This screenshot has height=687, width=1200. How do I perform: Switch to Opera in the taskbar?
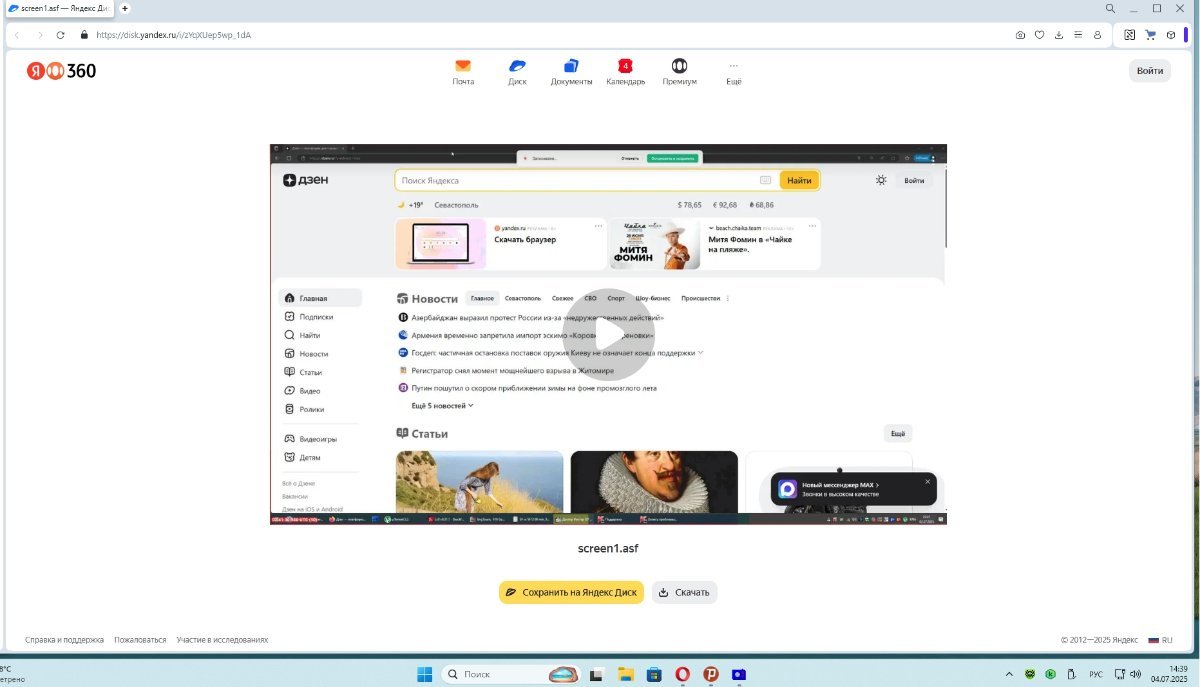click(x=683, y=674)
